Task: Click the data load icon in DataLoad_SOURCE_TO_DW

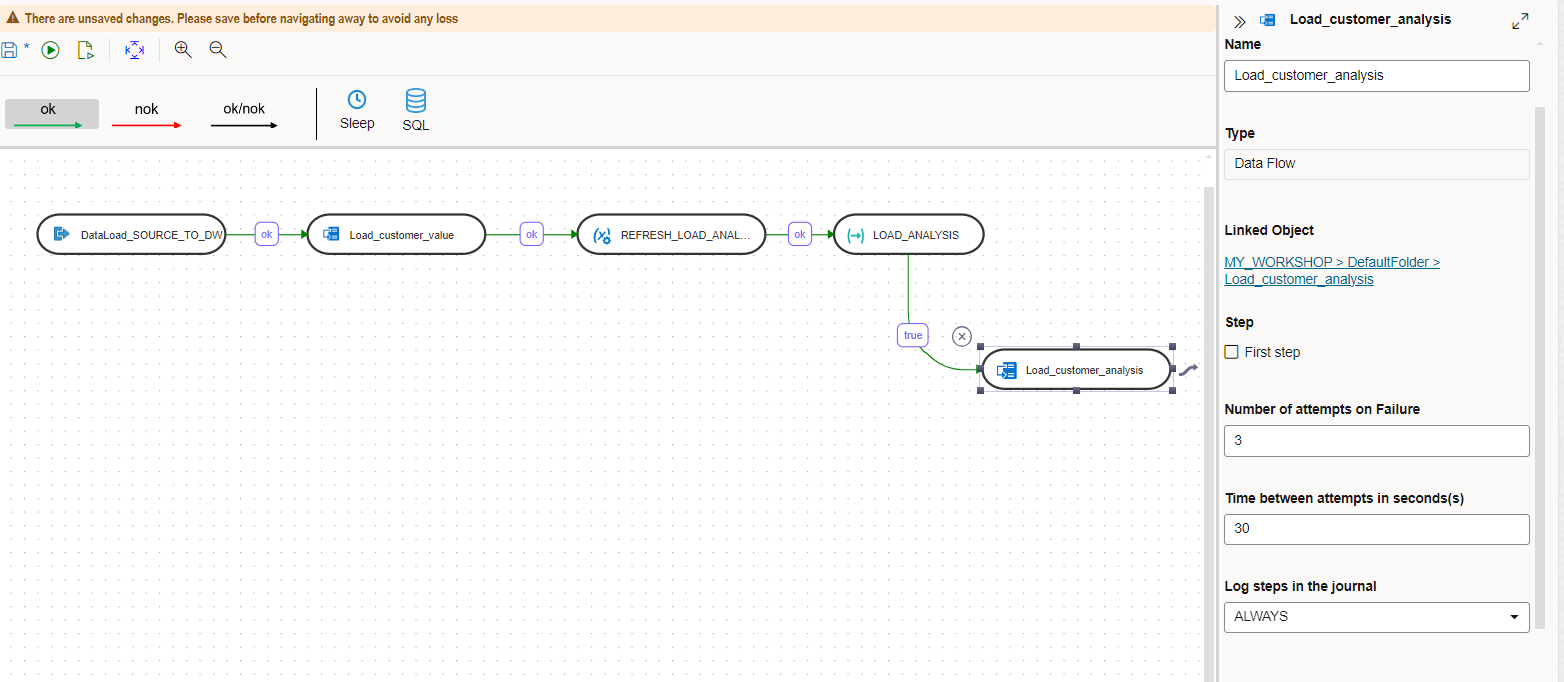Action: coord(60,235)
